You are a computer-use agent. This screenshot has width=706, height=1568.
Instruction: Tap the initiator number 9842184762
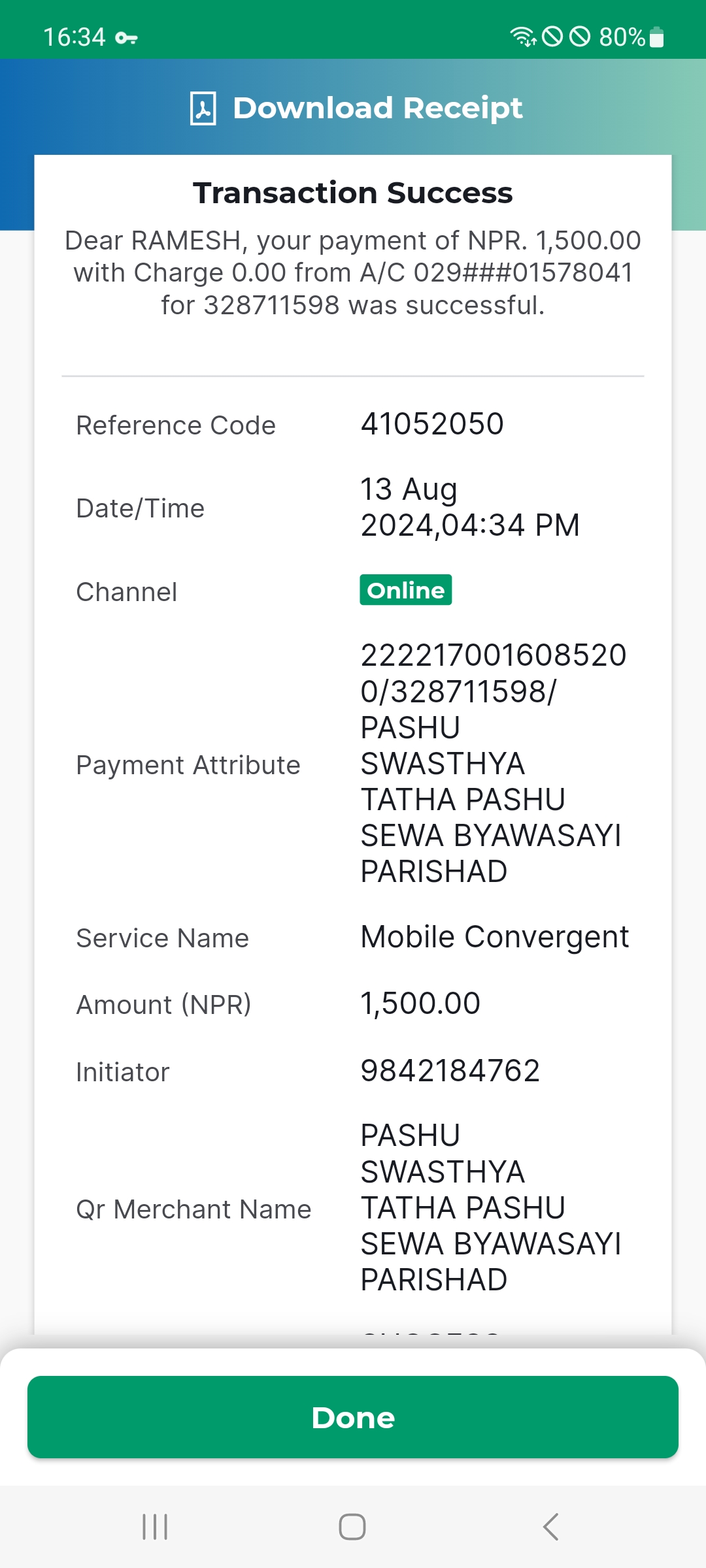[x=450, y=1071]
